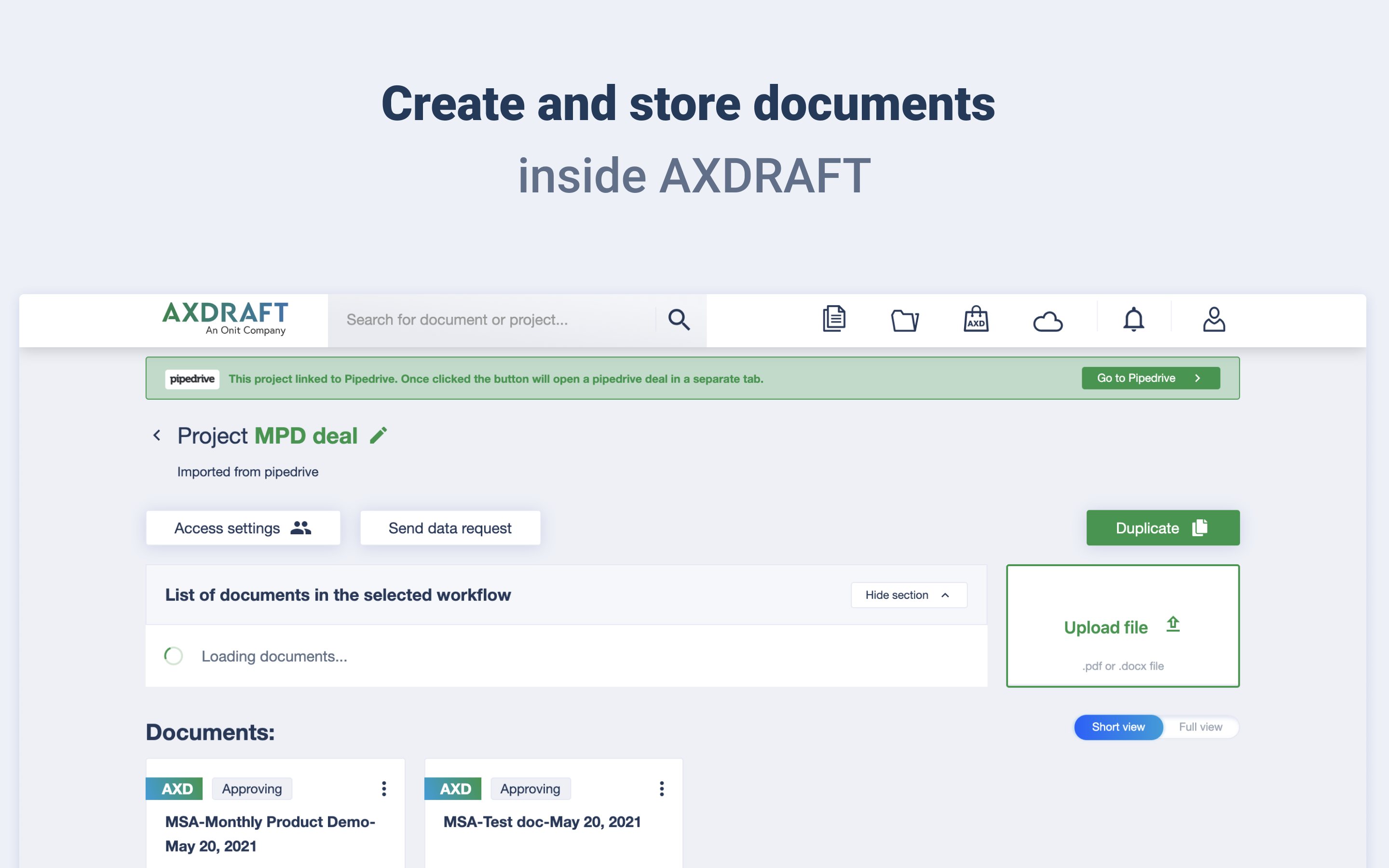Open MSA-Test doc-May 20, 2021 document
This screenshot has width=1389, height=868.
pos(542,822)
